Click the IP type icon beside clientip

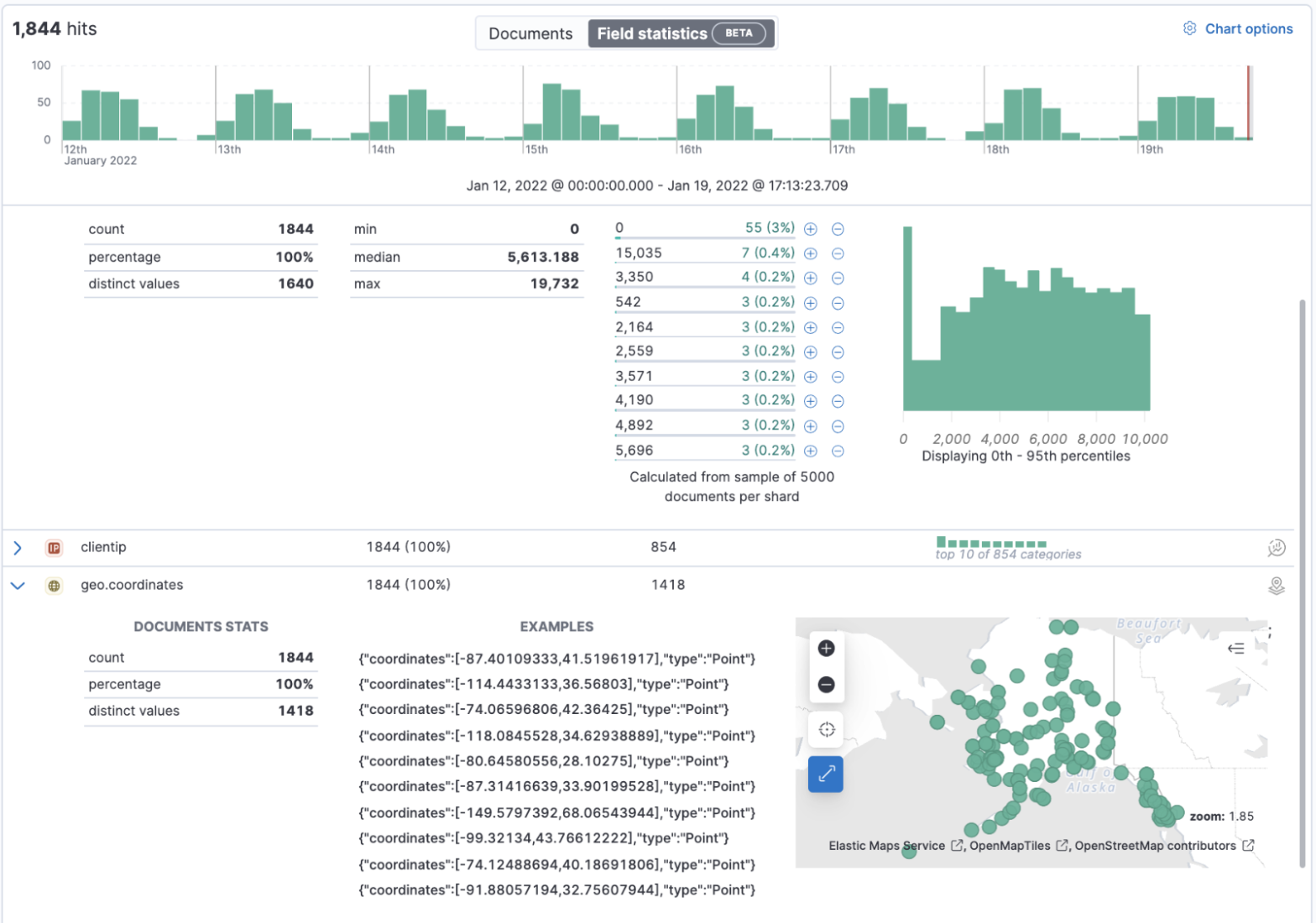54,548
